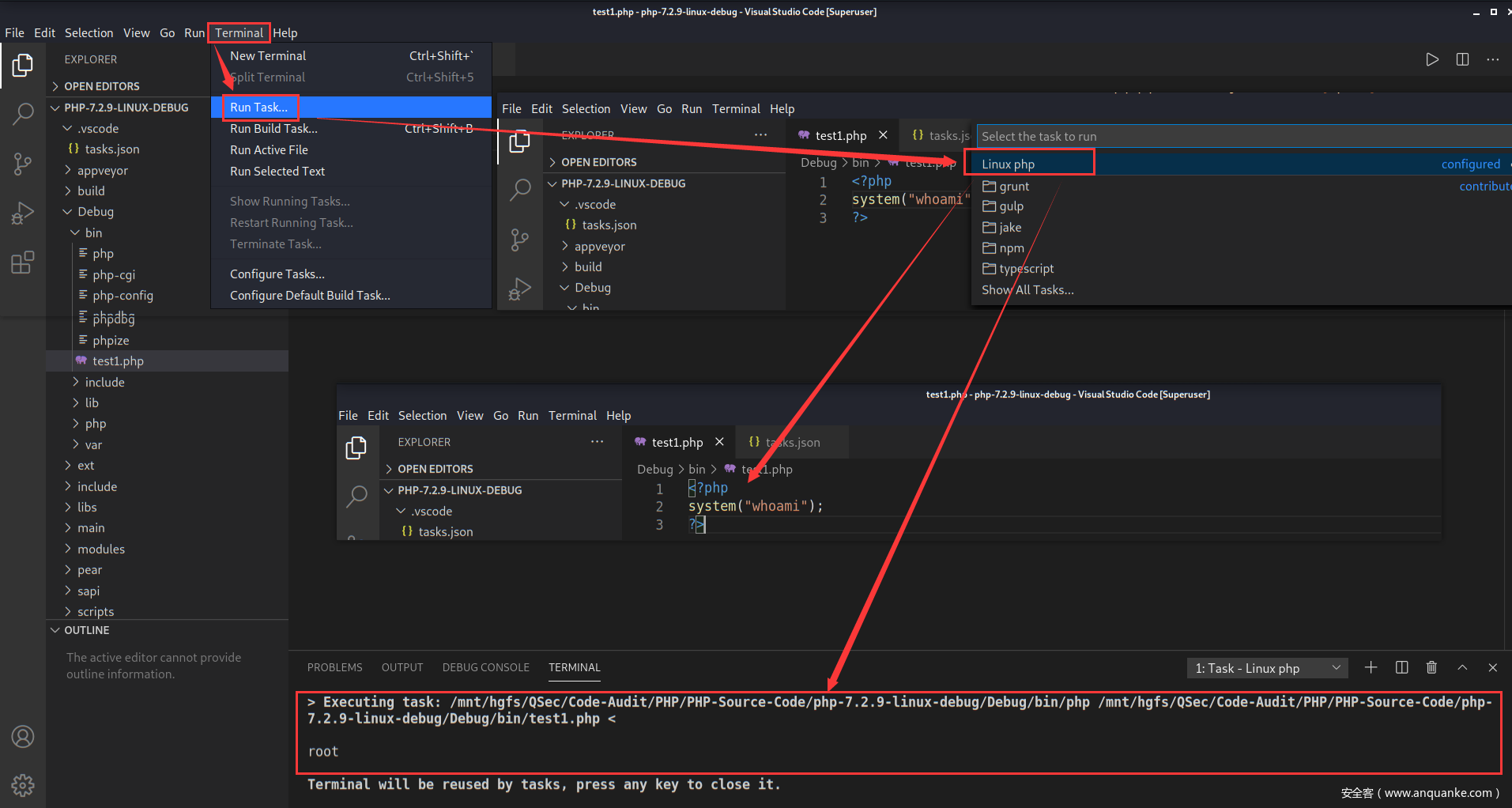Add a new terminal with plus icon
Screen dimensions: 1512x808
tap(1371, 668)
